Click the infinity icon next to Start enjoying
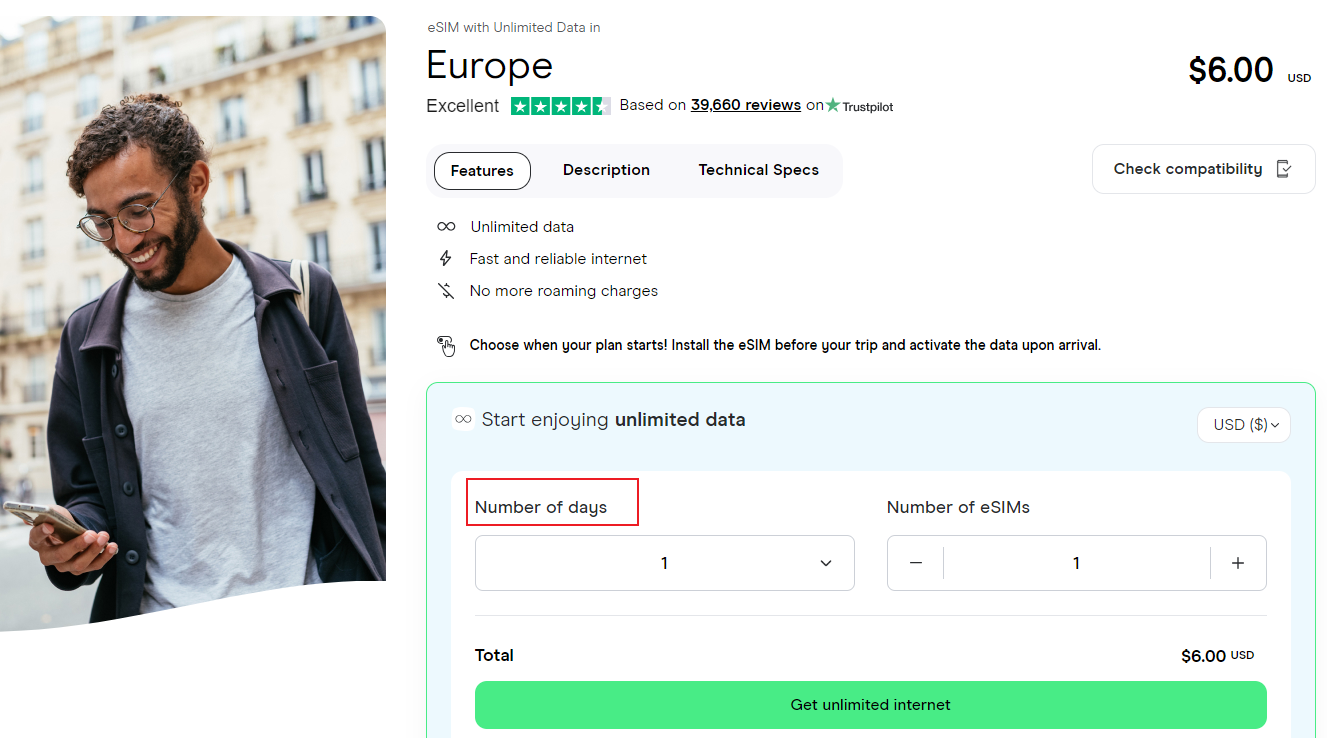This screenshot has width=1327, height=738. [x=463, y=420]
